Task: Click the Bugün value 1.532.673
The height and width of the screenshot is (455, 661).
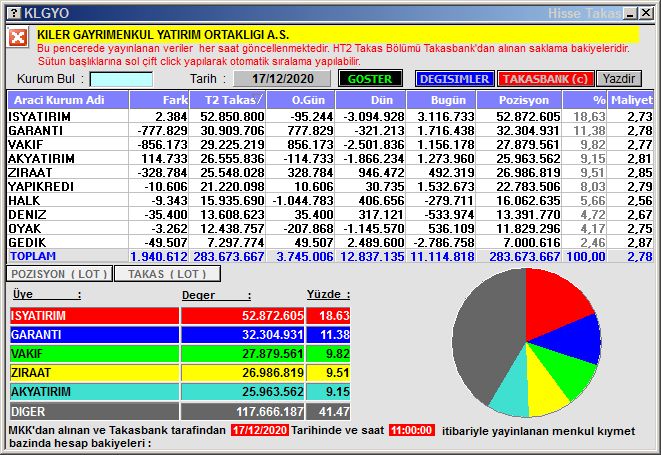Action: [x=446, y=186]
